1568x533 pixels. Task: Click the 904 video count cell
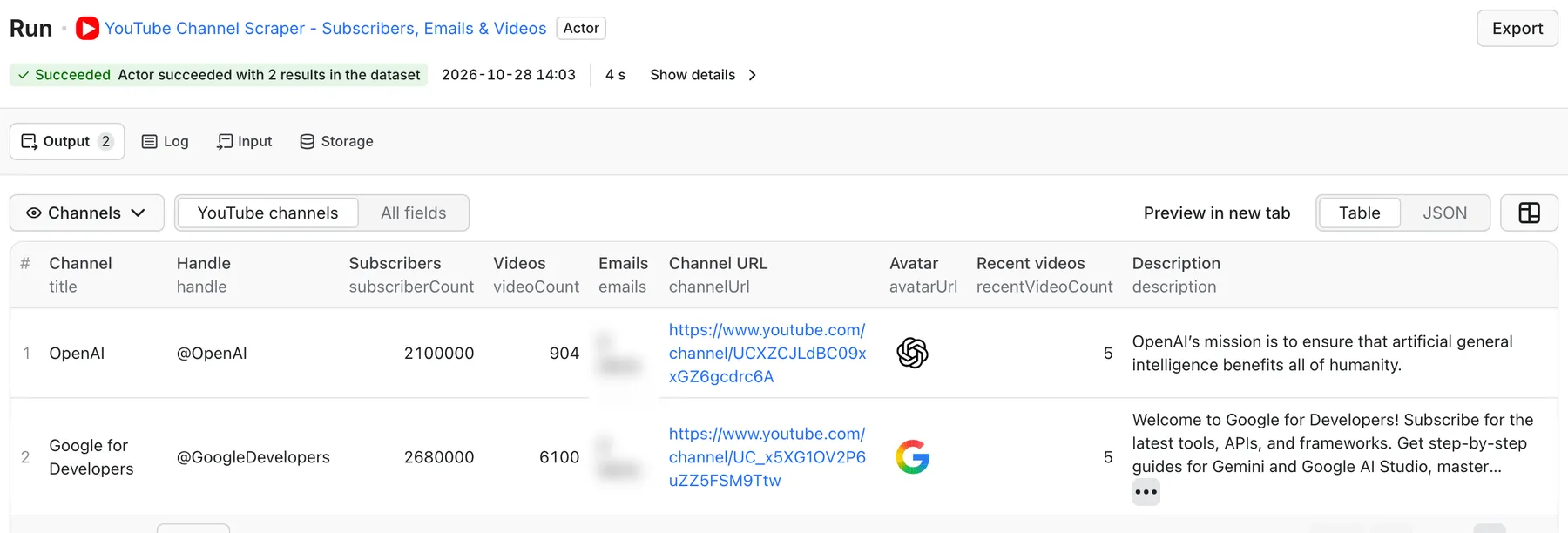point(564,353)
